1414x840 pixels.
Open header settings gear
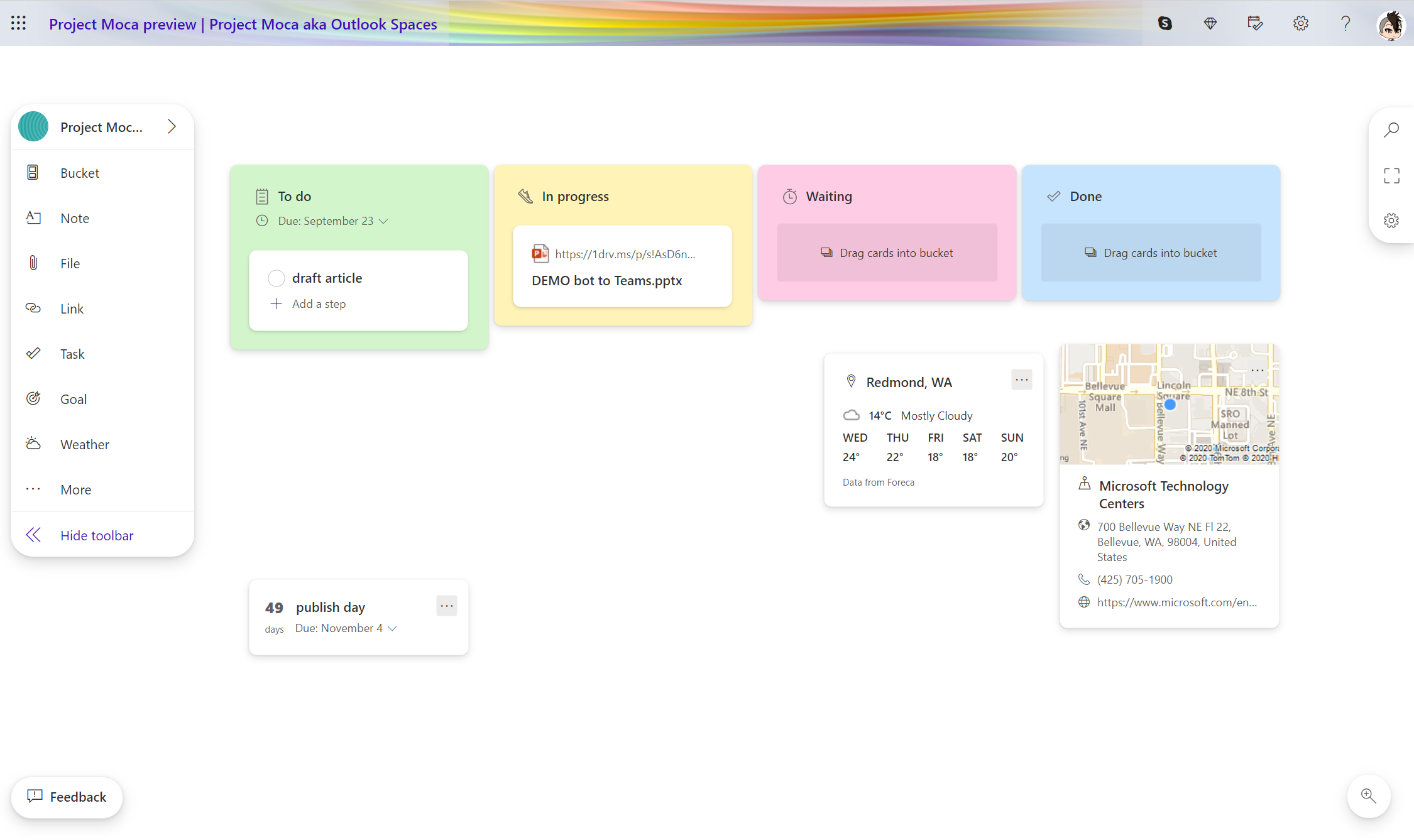[x=1300, y=23]
